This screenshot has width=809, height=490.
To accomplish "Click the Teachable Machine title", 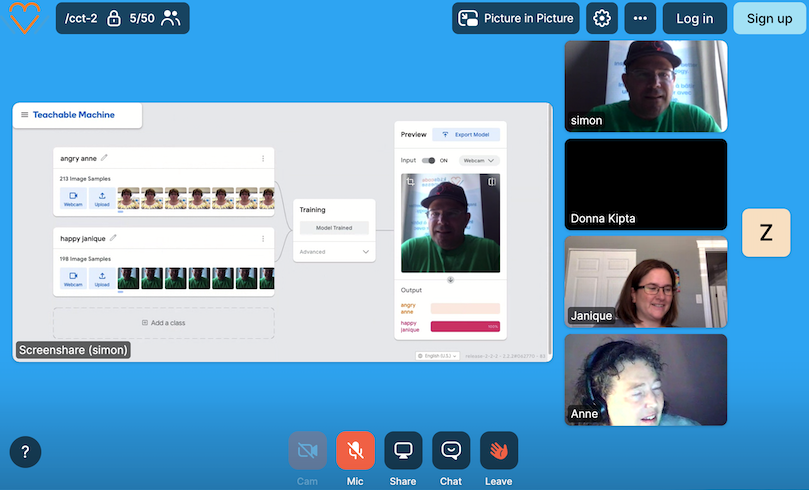I will (74, 115).
